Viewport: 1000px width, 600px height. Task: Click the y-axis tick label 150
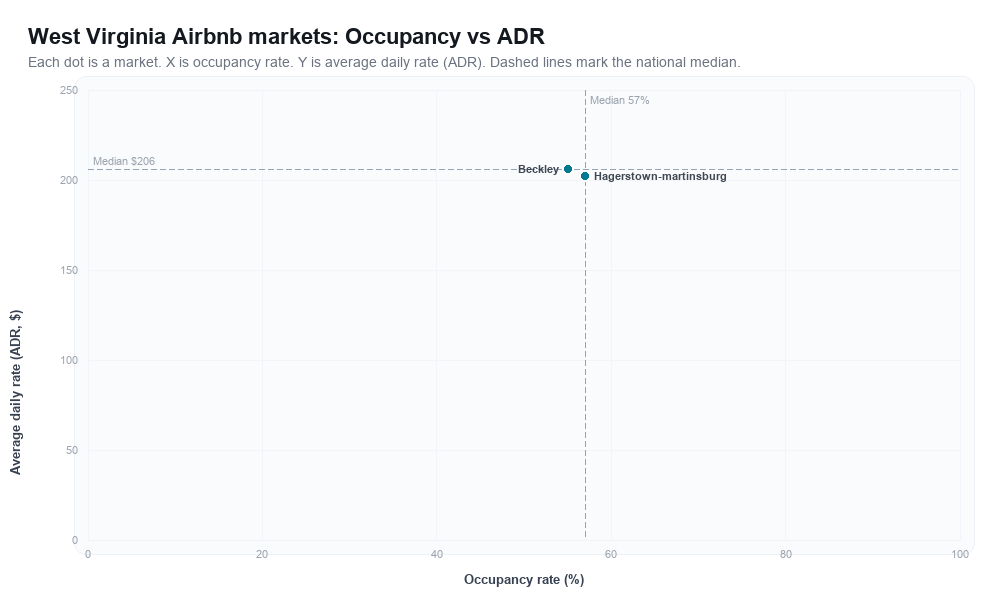[69, 270]
